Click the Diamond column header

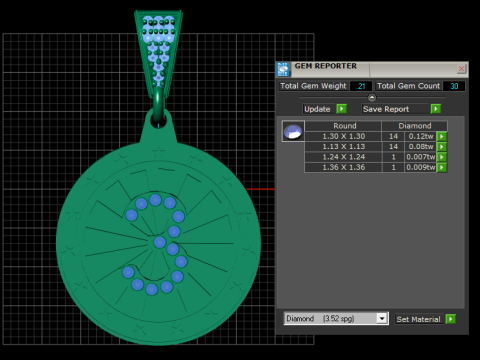tap(414, 126)
